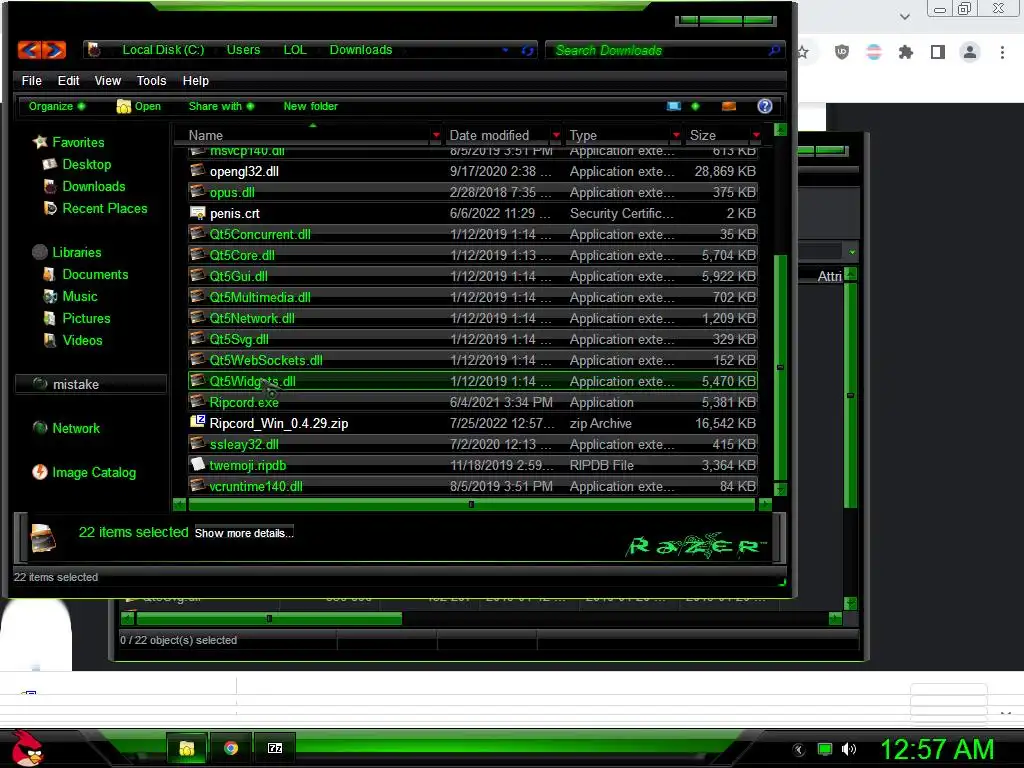
Task: Click the striped flag extension icon
Action: coord(874,52)
